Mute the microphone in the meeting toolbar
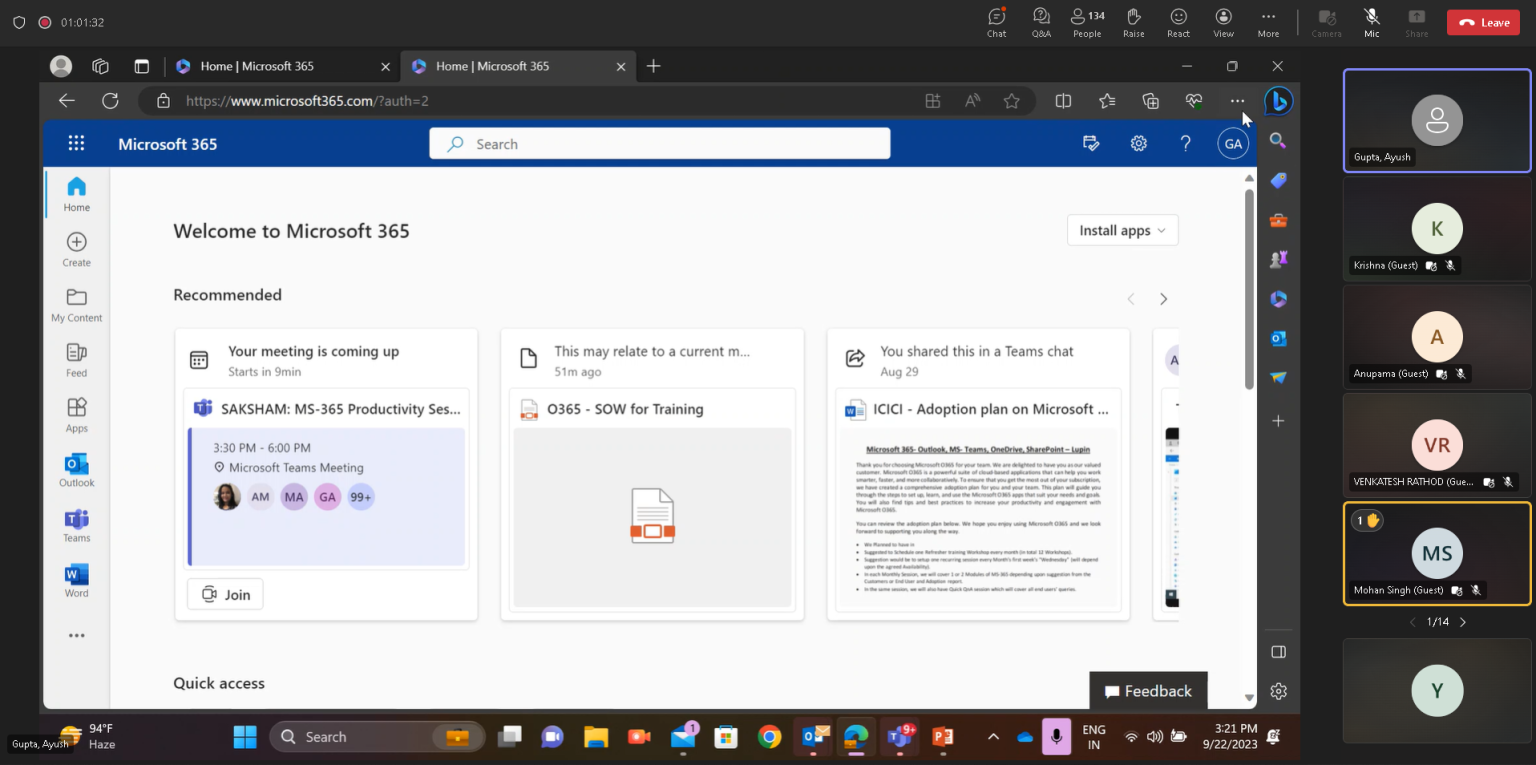 1371,22
